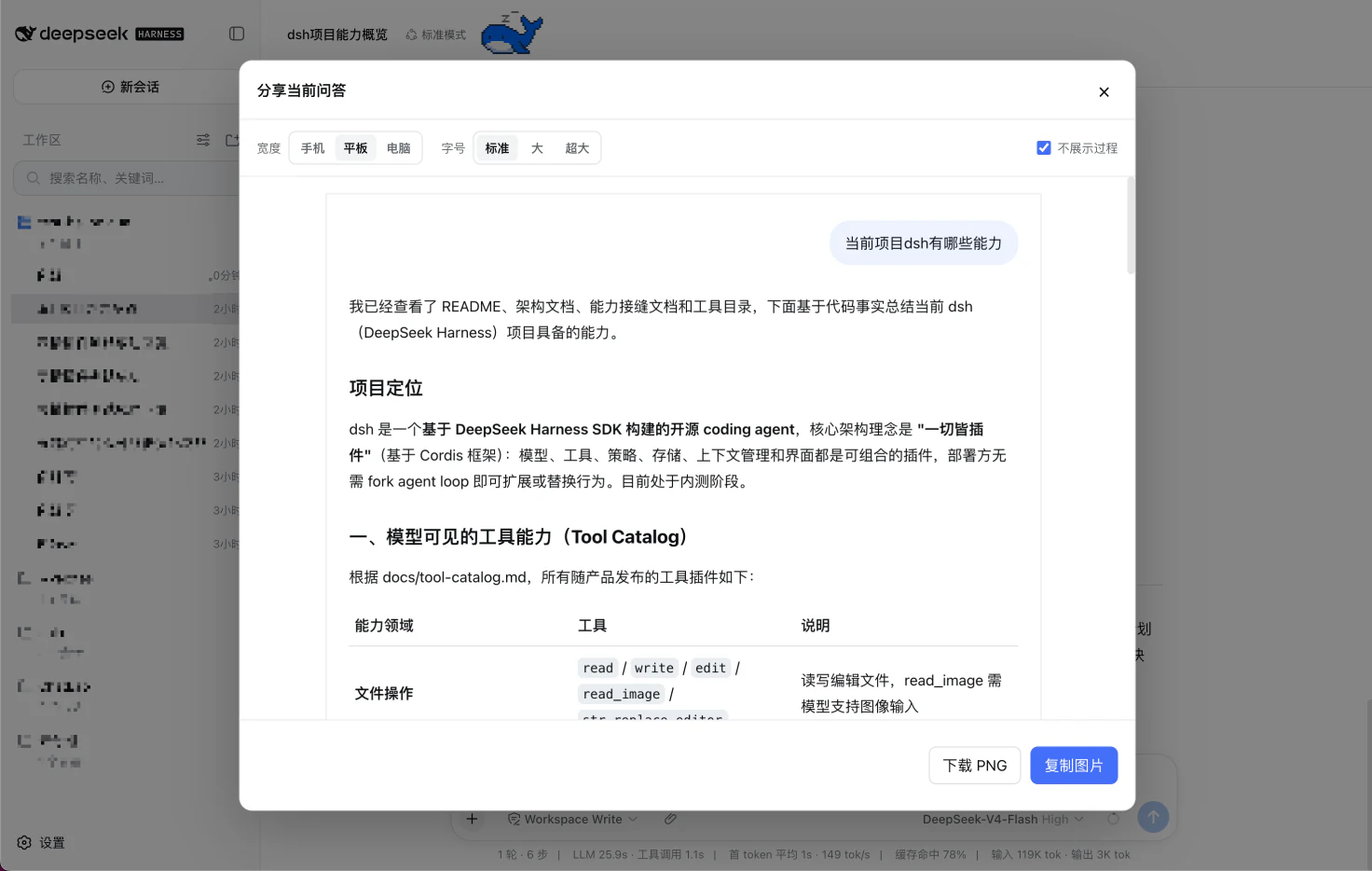1372x871 pixels.
Task: Click the read_image code tag
Action: point(622,694)
